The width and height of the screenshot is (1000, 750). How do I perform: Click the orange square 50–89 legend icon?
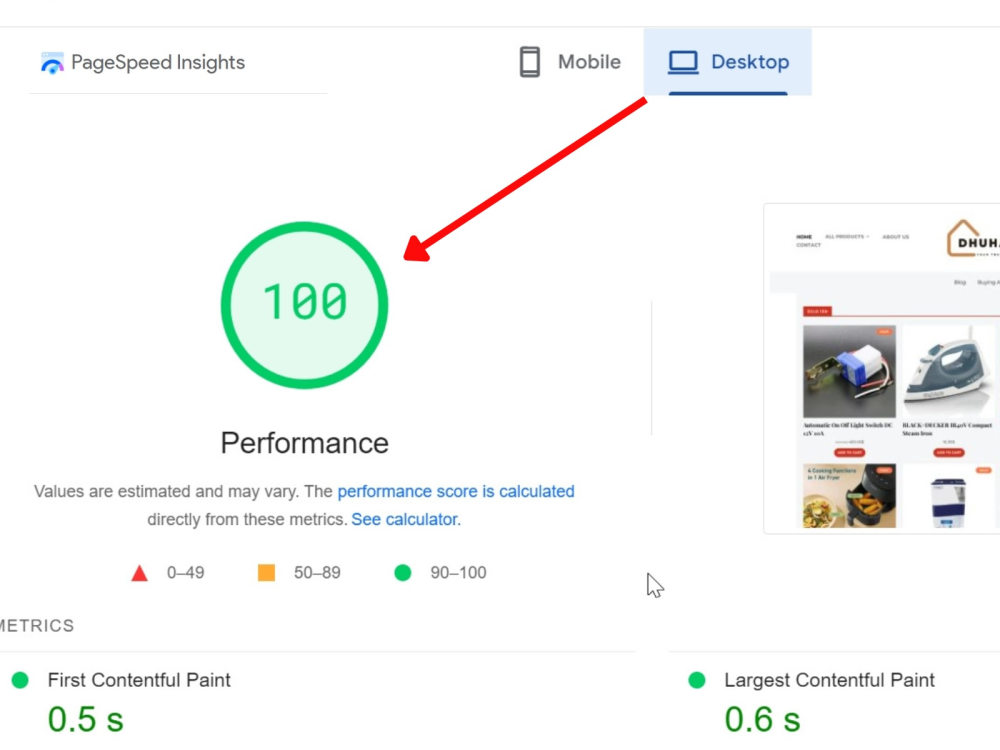[x=266, y=573]
